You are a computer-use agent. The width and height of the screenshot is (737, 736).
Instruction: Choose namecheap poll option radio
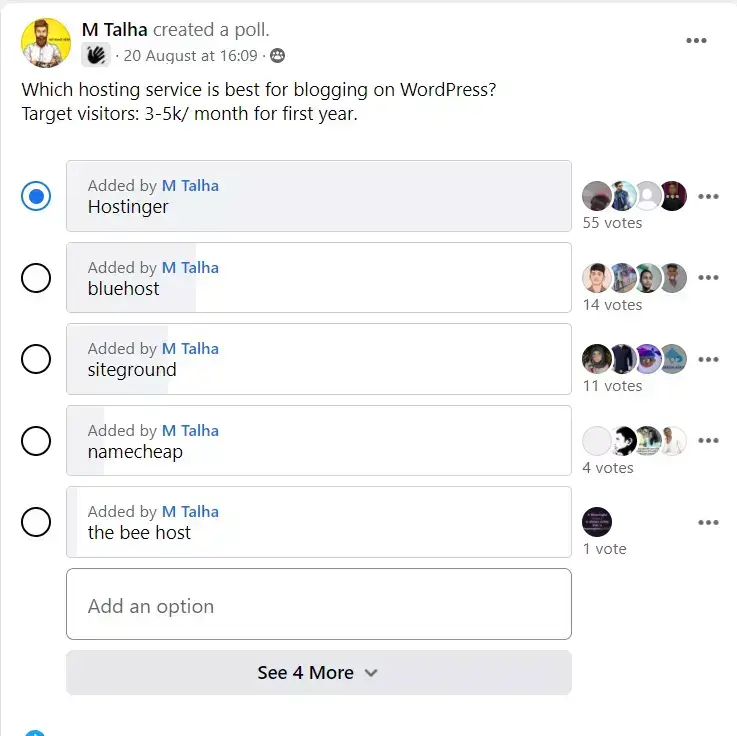pos(36,441)
